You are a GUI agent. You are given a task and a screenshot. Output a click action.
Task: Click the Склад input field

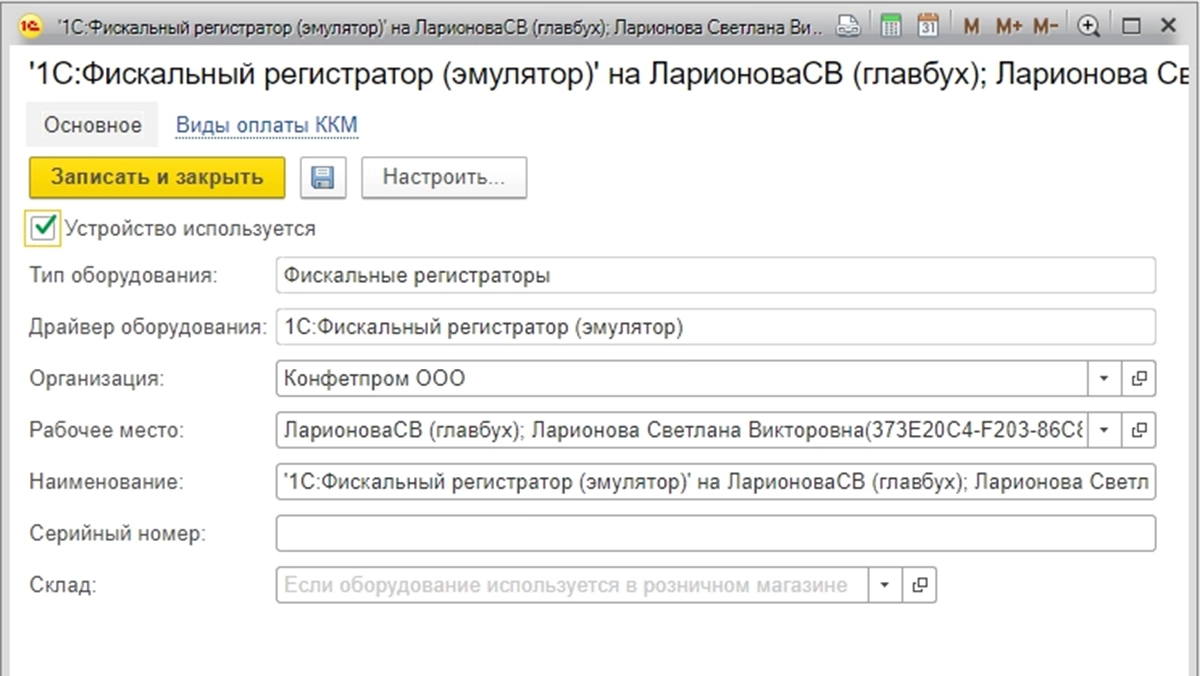pos(572,586)
